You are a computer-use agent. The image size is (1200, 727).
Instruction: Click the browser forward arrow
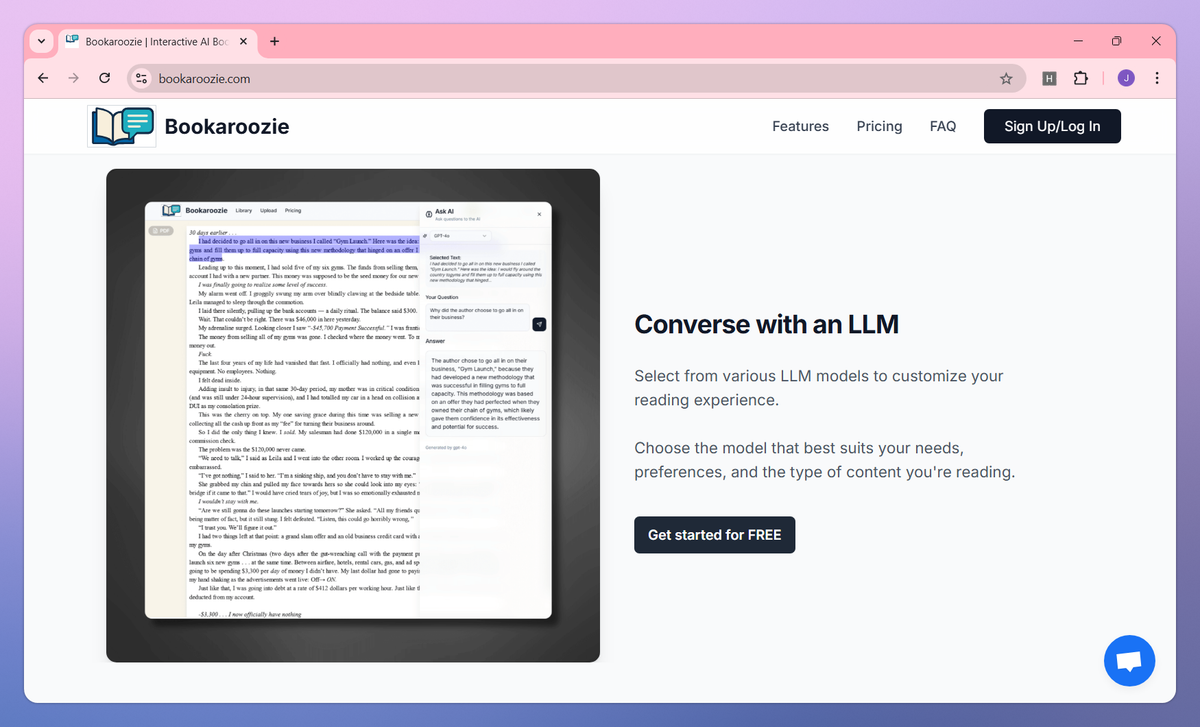[73, 78]
